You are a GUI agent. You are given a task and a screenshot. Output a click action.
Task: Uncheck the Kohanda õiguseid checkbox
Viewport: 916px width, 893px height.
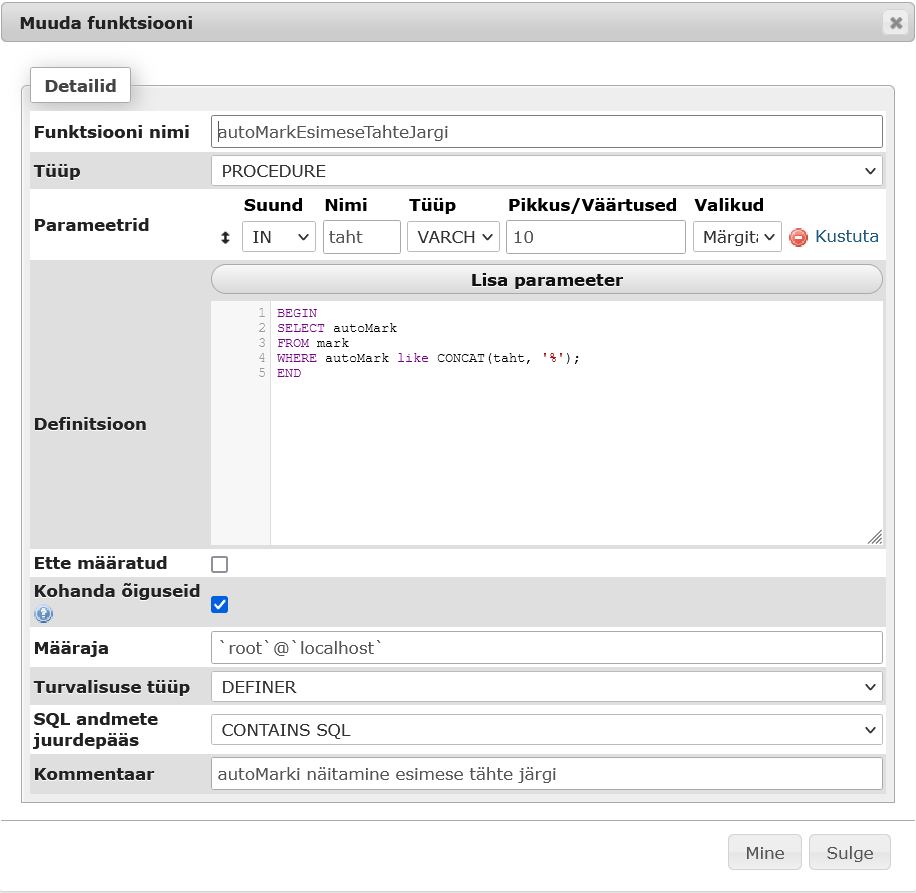tap(219, 604)
